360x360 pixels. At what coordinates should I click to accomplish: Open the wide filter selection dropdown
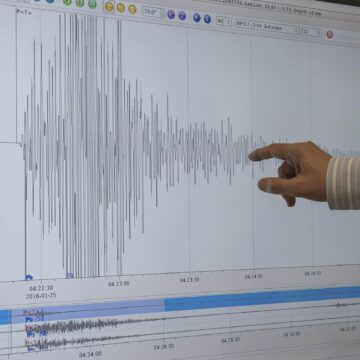coord(267,27)
